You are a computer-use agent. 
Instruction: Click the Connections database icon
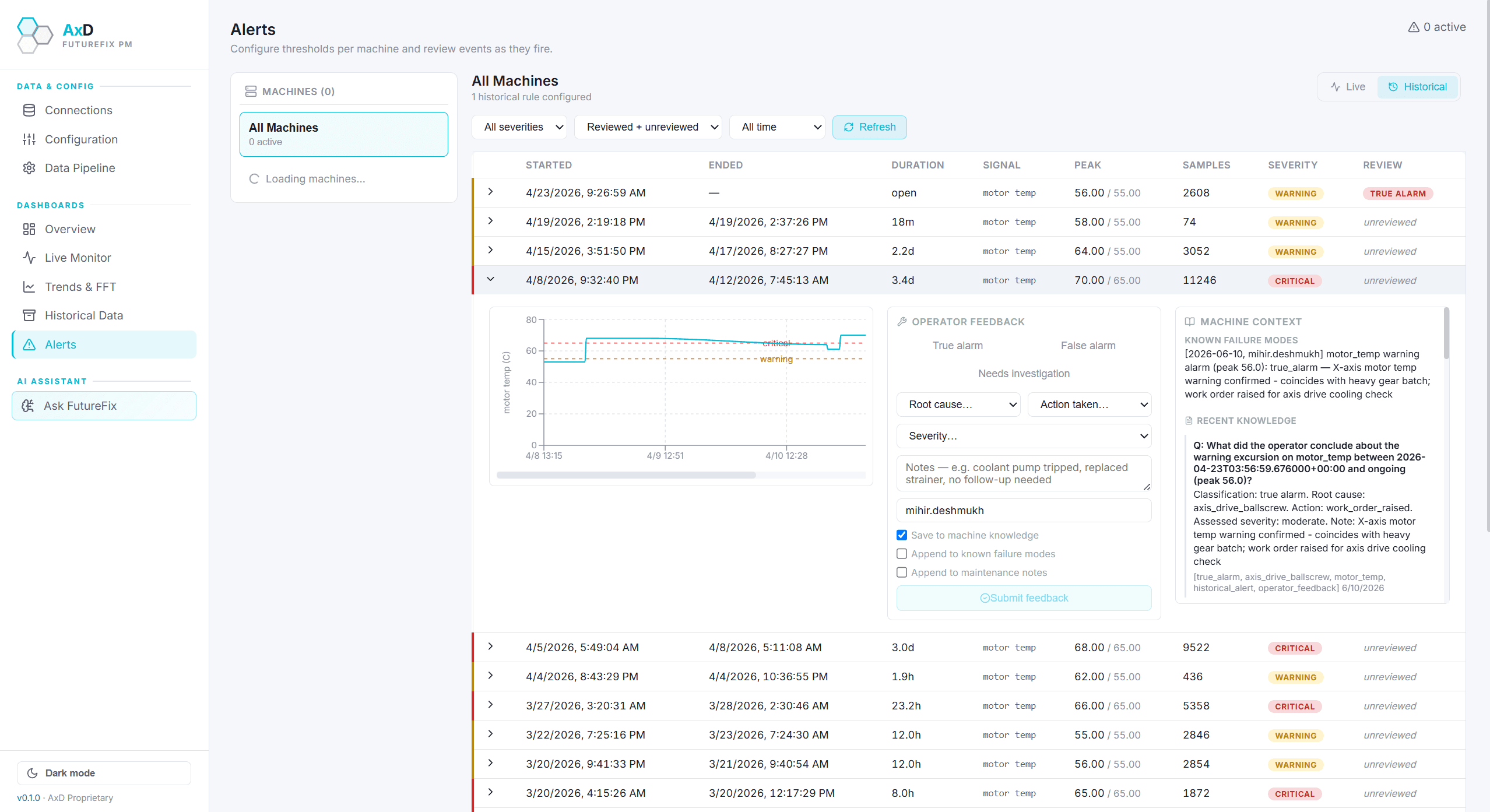(x=29, y=110)
